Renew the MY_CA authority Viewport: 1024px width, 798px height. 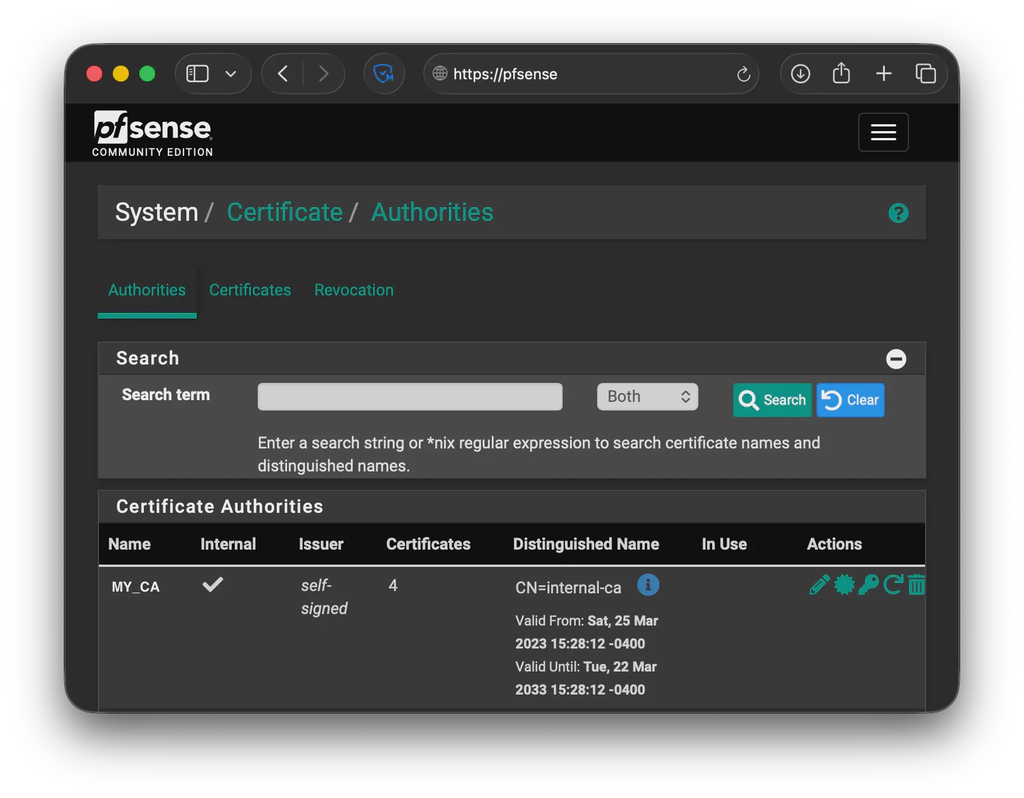pos(893,585)
